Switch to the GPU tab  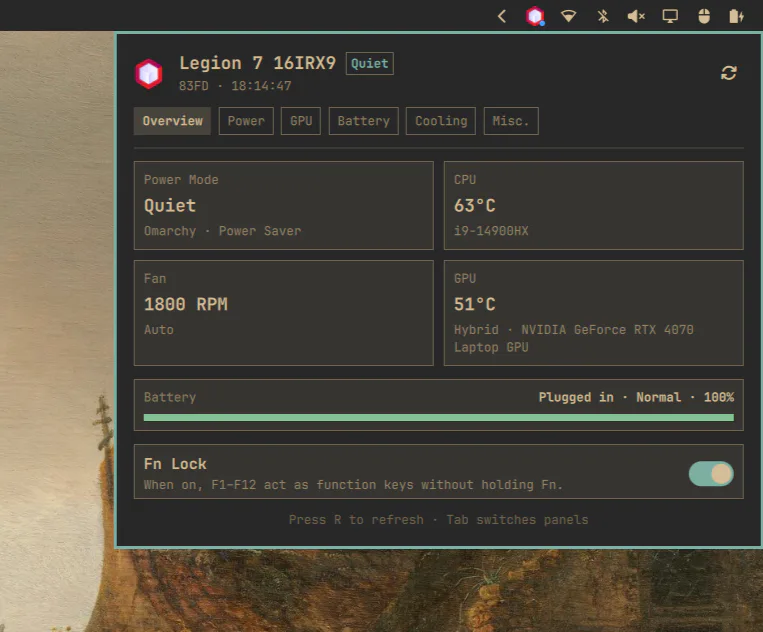point(301,121)
